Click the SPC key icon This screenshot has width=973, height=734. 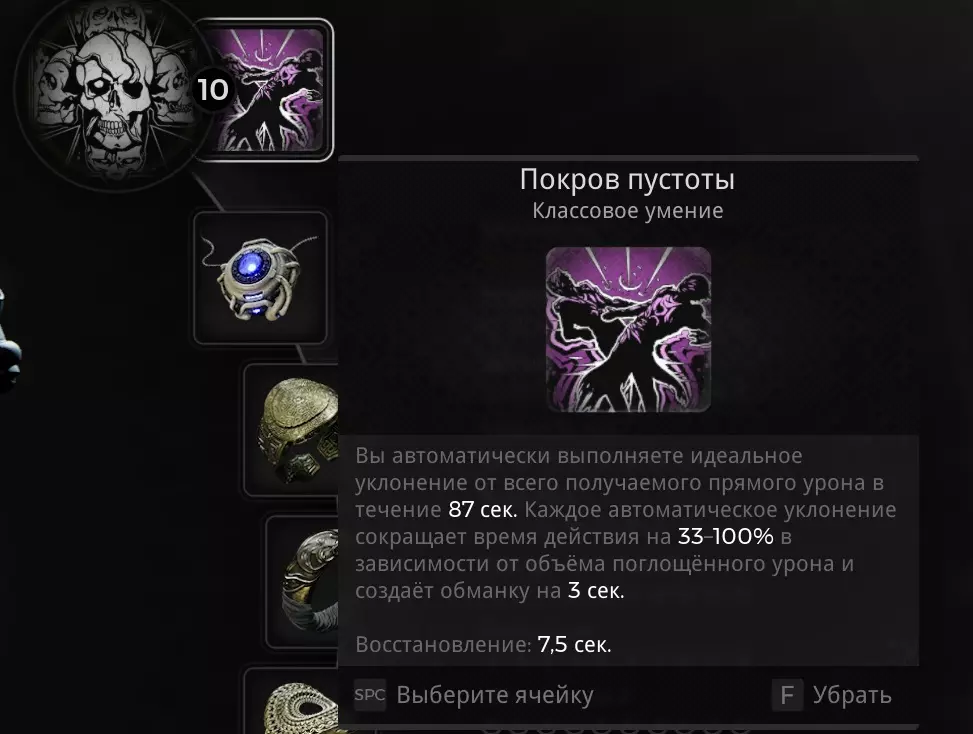(370, 695)
